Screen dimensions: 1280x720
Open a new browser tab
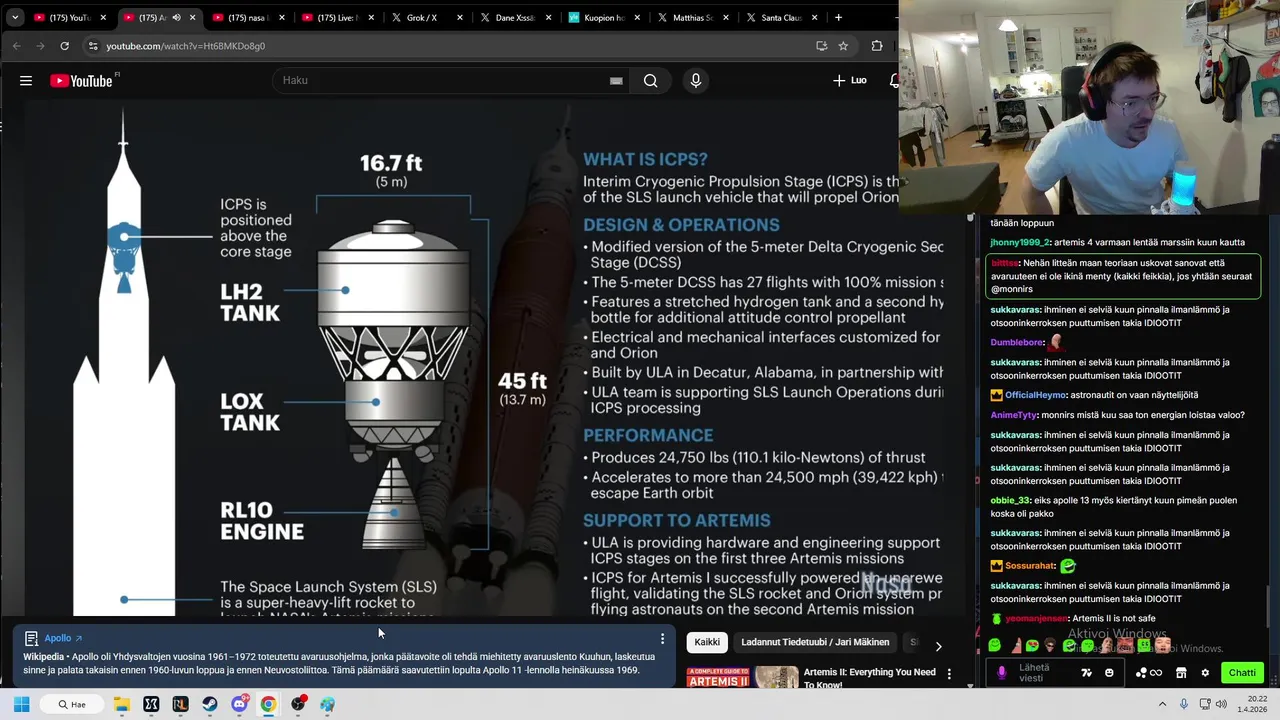pos(838,17)
